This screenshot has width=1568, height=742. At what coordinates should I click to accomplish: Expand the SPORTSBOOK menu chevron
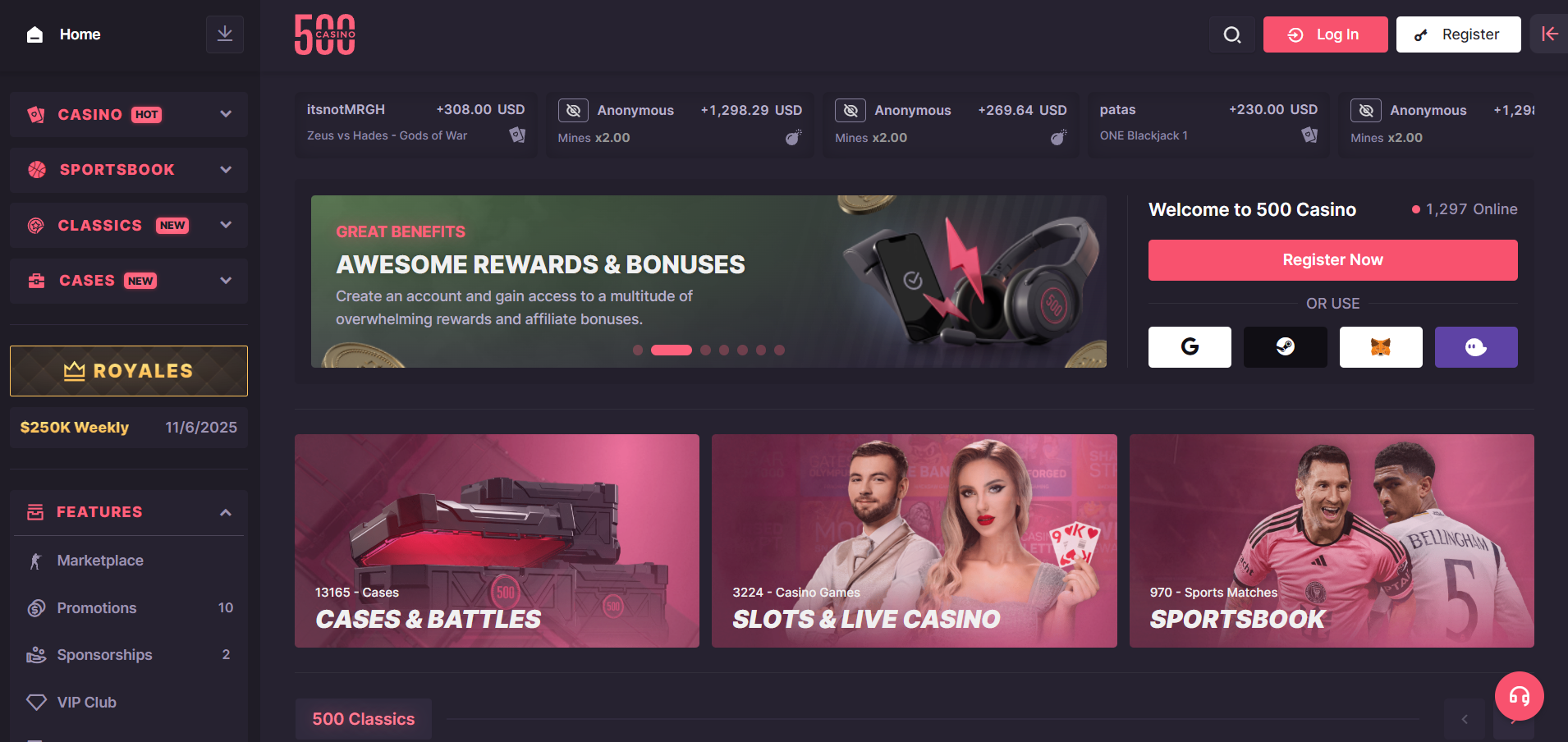226,170
